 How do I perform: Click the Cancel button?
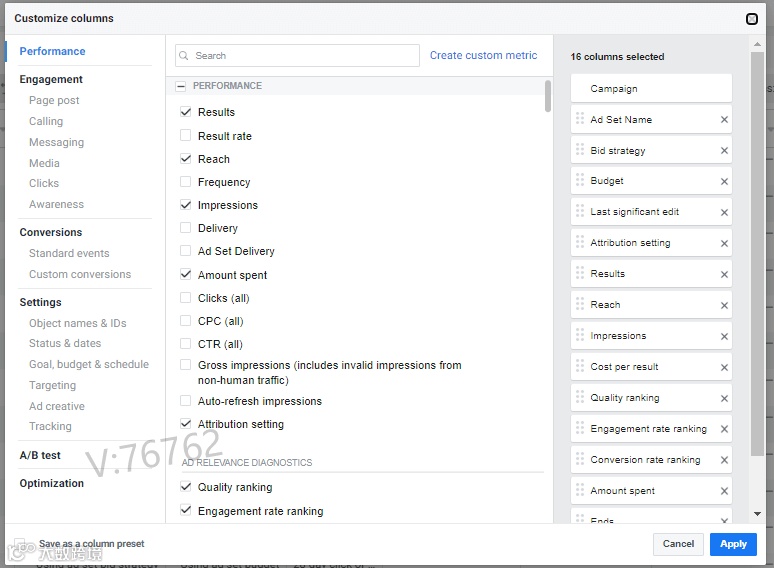[x=678, y=544]
